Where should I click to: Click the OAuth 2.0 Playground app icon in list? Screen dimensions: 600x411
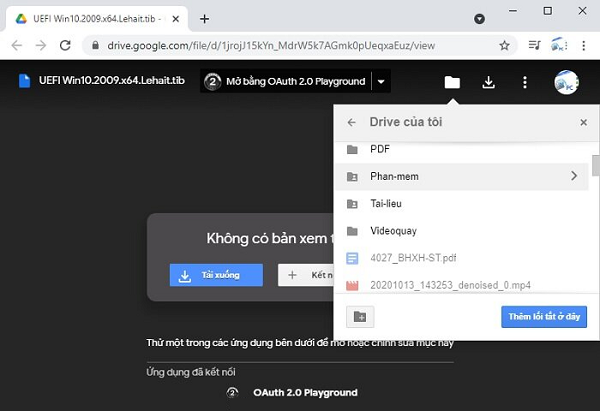[x=232, y=393]
